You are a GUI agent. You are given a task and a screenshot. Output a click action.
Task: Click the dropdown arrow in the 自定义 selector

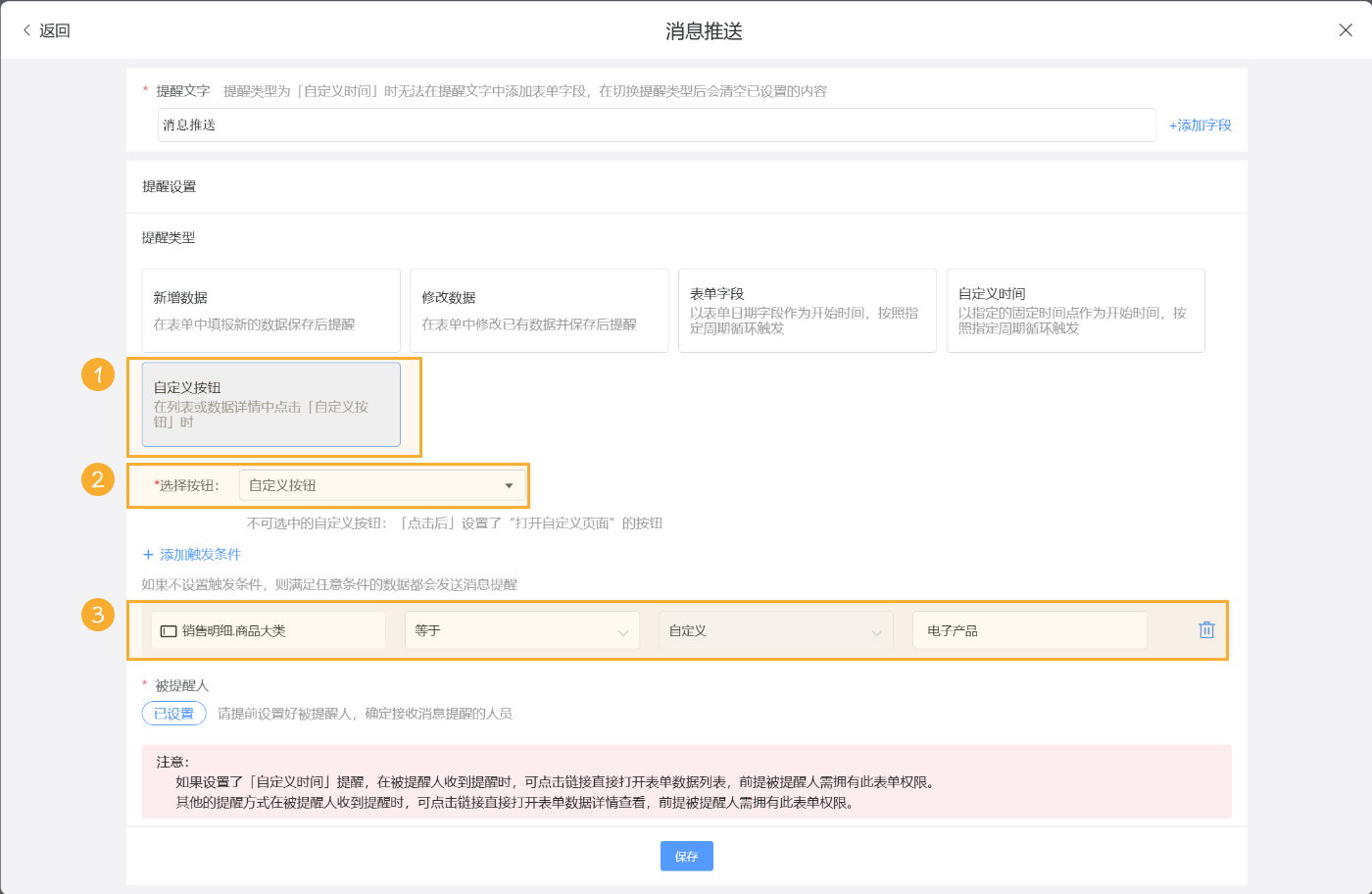pos(879,630)
